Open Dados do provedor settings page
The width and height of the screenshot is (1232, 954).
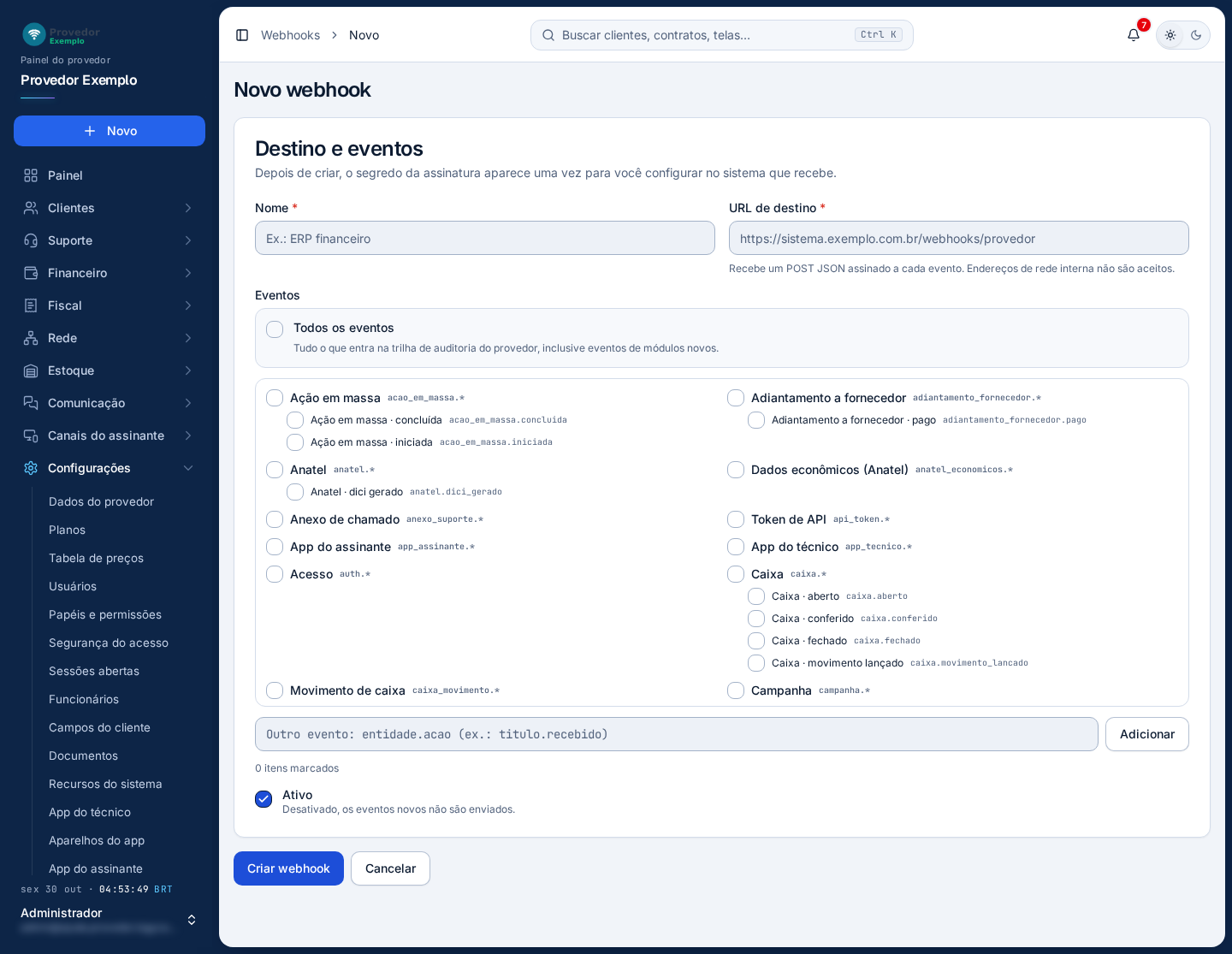click(x=101, y=501)
